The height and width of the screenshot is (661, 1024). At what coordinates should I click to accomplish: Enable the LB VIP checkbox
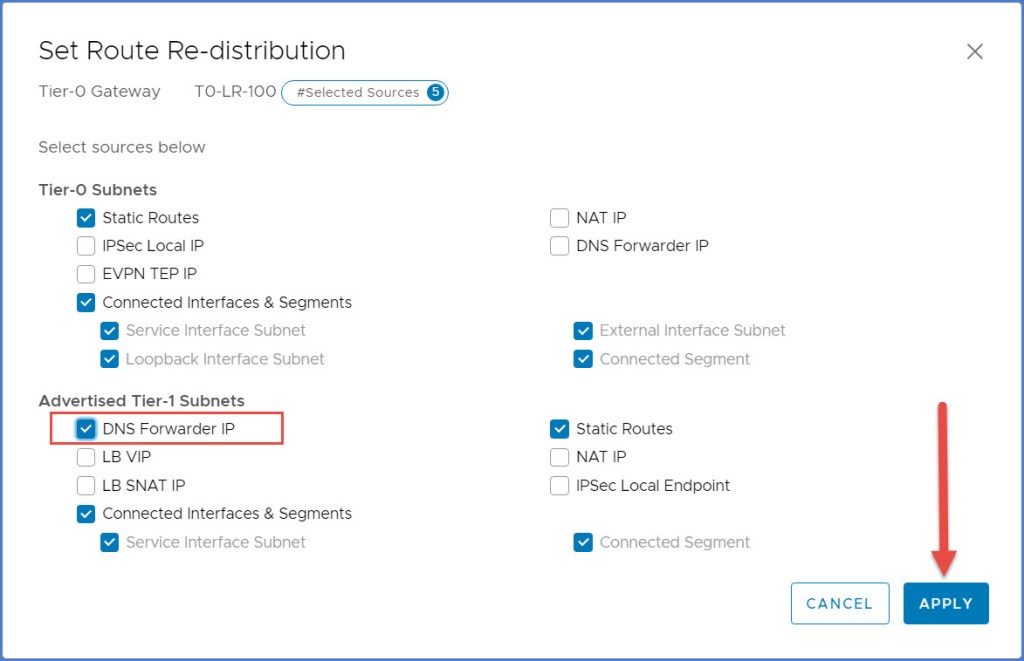pos(87,457)
